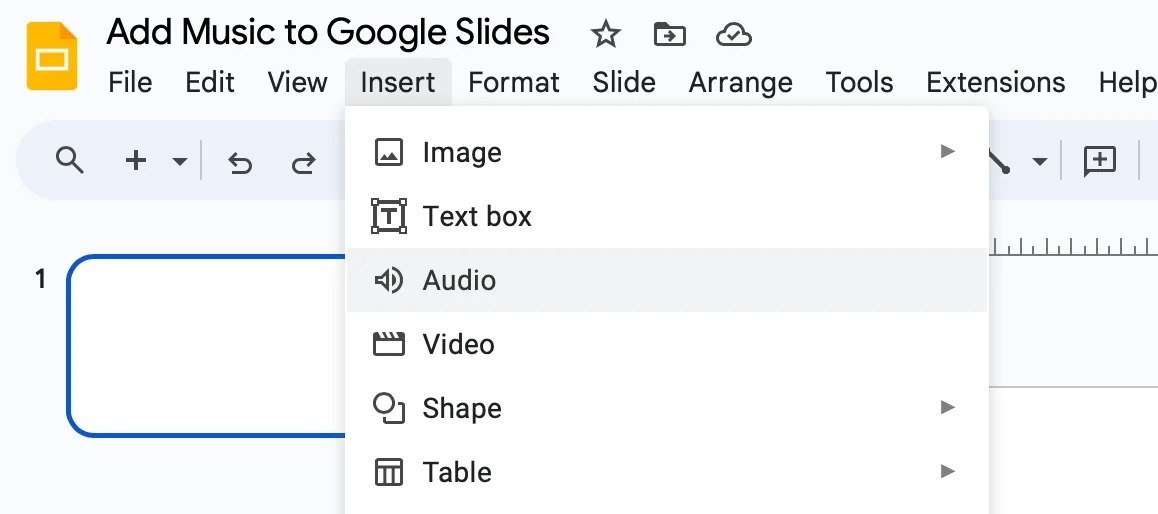Open the Help menu
Screen dimensions: 1158x514
click(1128, 82)
